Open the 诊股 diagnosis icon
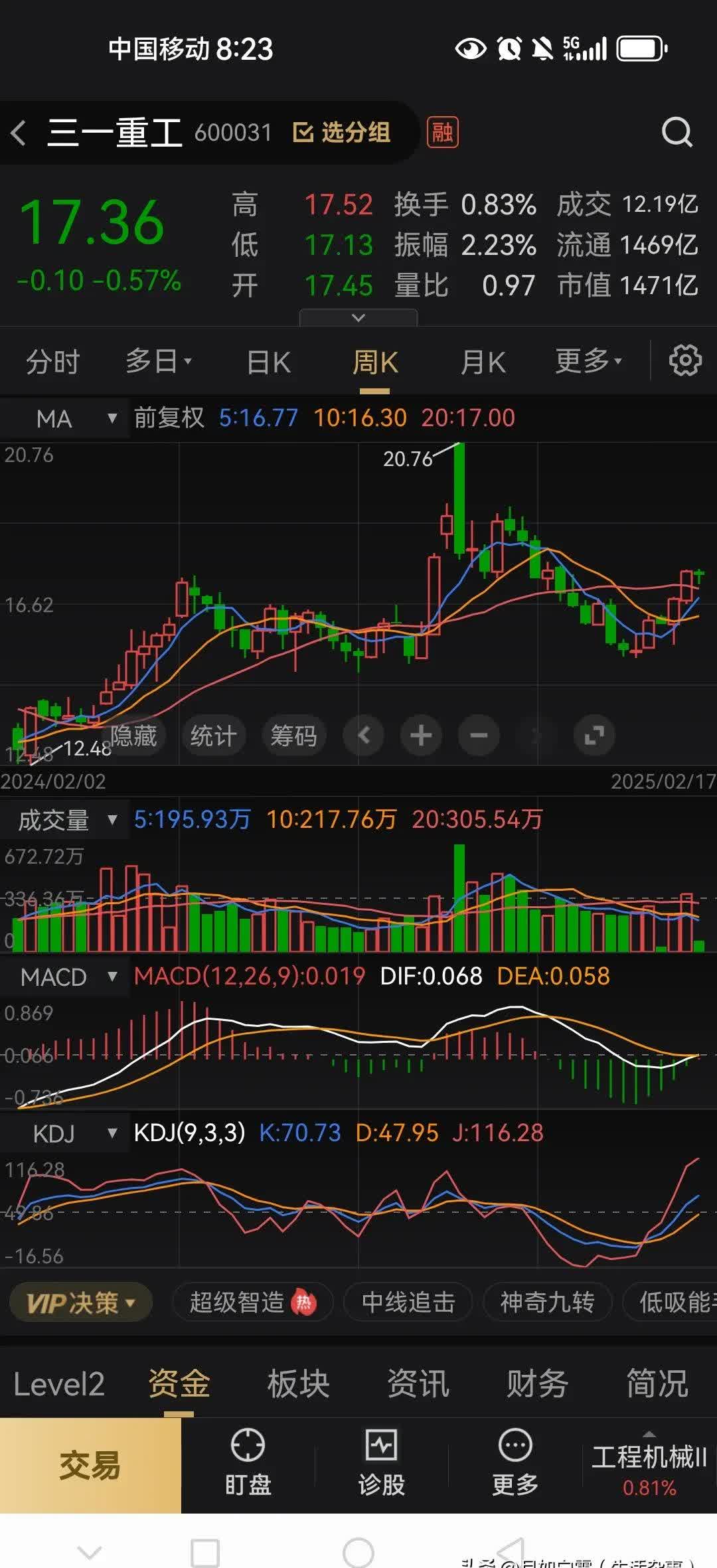Viewport: 717px width, 1568px height. tap(382, 1445)
